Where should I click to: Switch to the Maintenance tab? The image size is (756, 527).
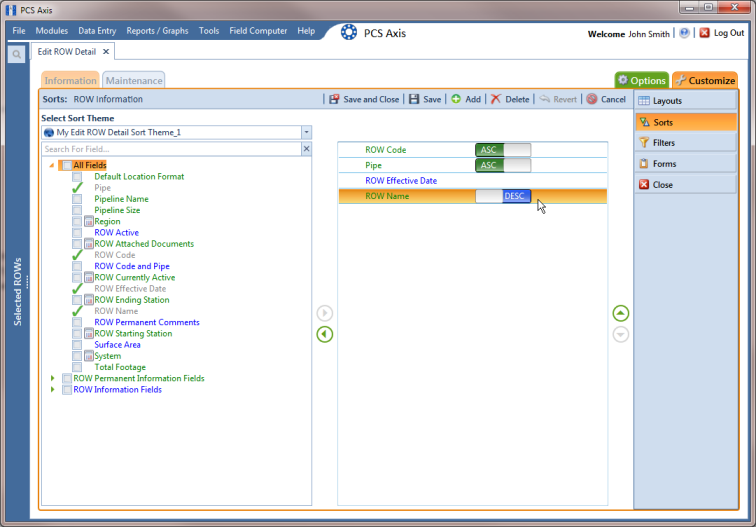134,81
